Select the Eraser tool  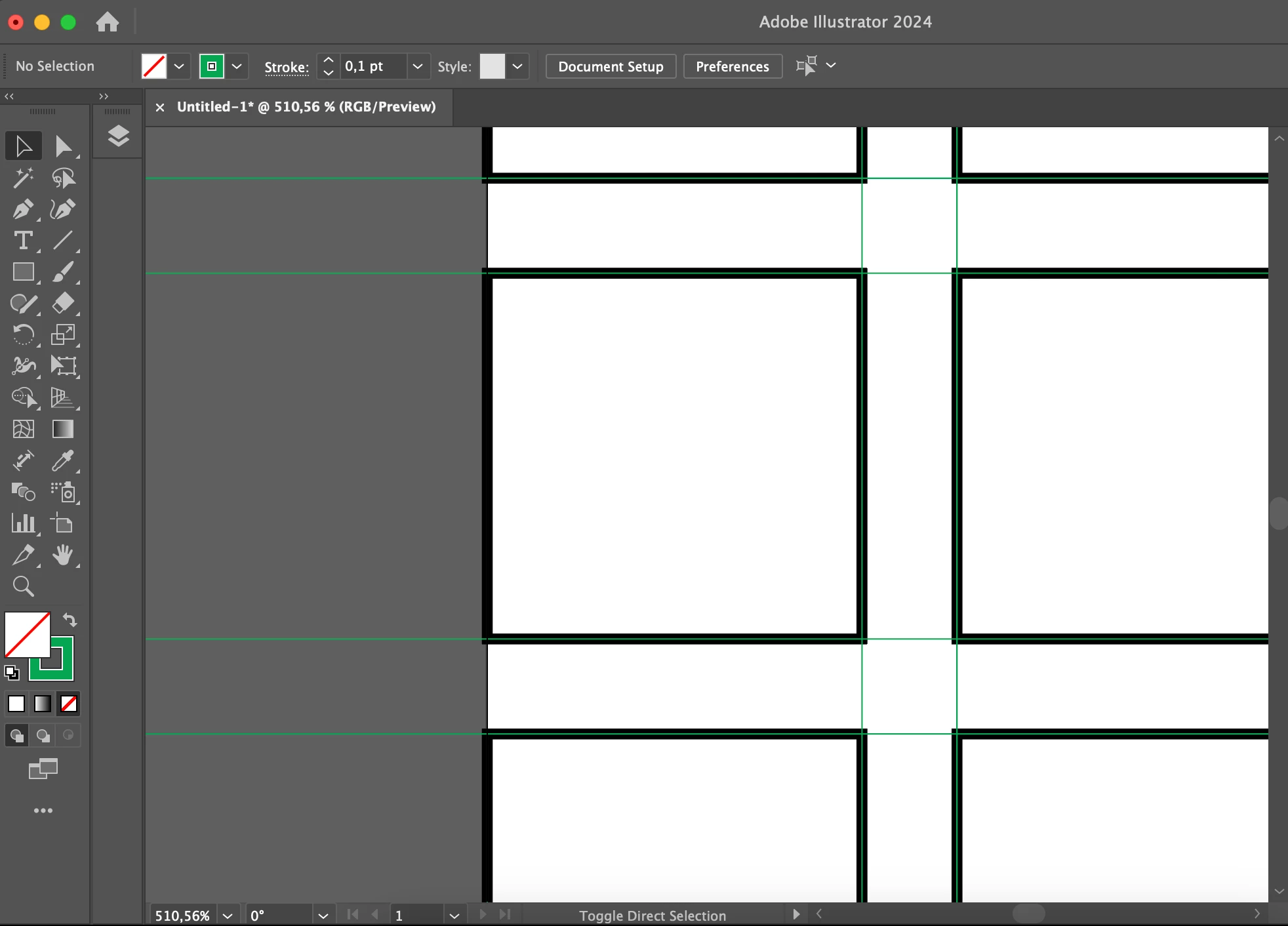(63, 303)
